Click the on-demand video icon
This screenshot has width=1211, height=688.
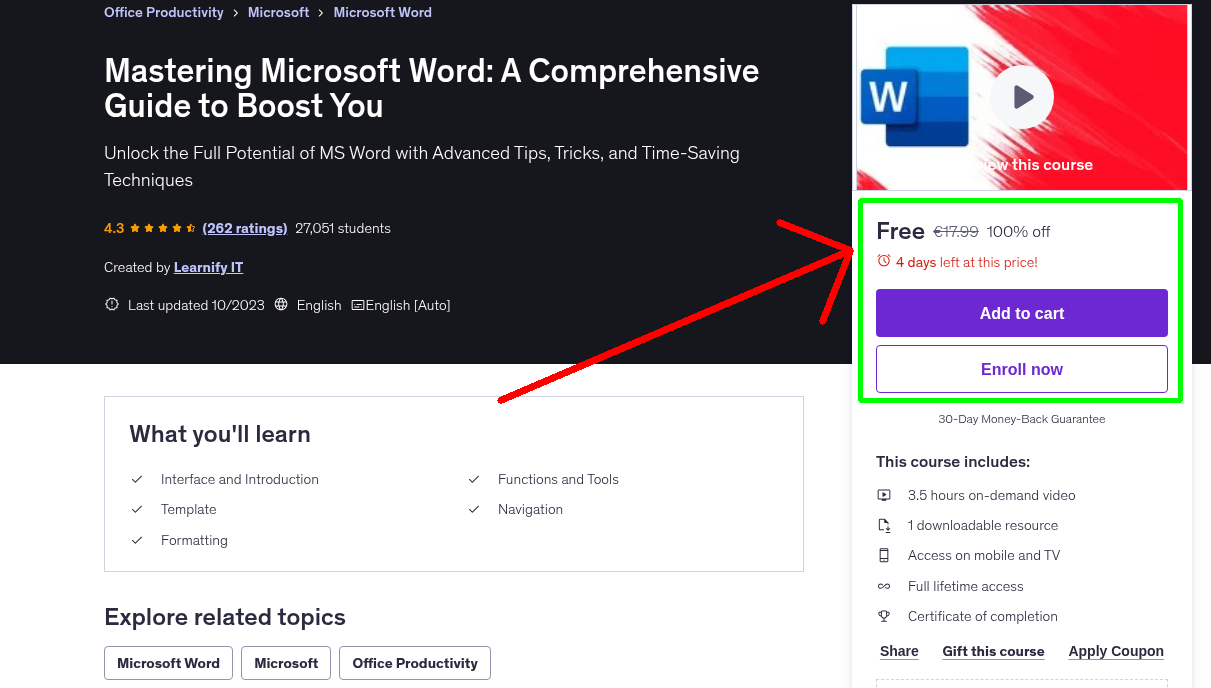point(884,495)
